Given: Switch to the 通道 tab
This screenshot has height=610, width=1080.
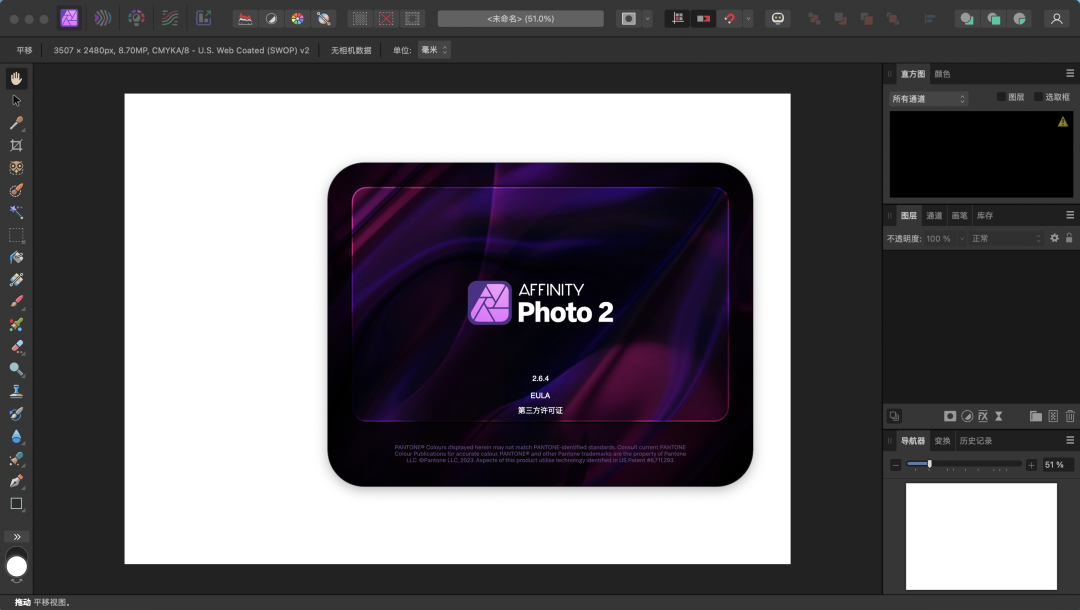Looking at the screenshot, I should pos(934,215).
